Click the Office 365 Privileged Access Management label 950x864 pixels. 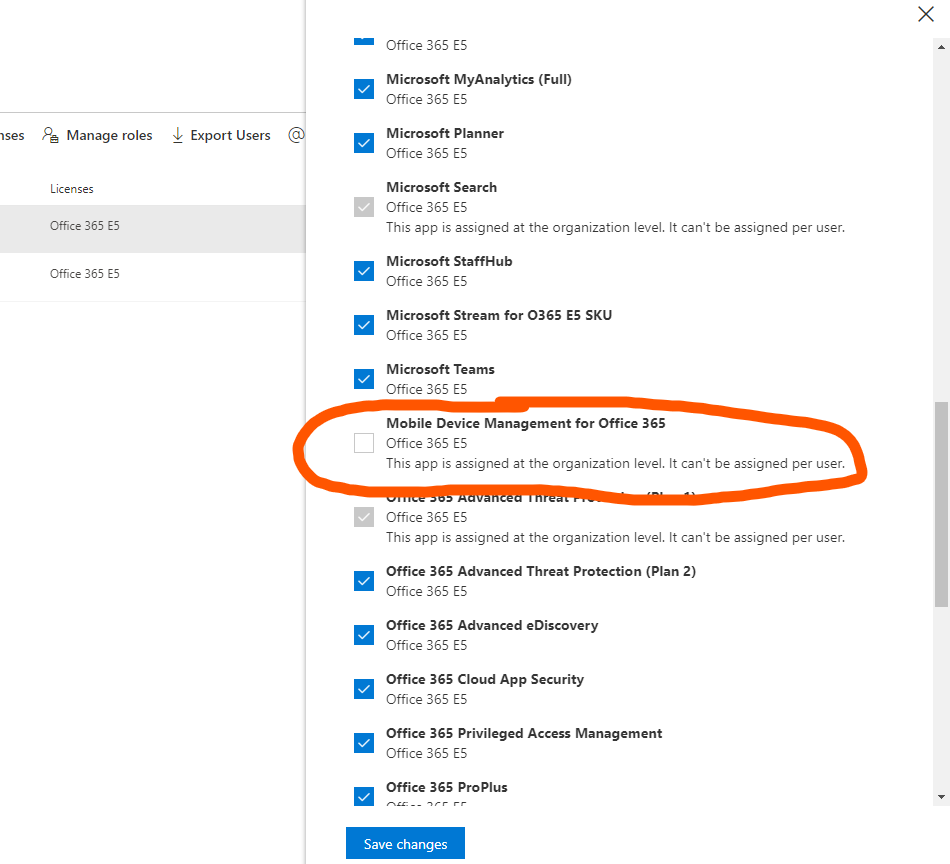point(524,733)
